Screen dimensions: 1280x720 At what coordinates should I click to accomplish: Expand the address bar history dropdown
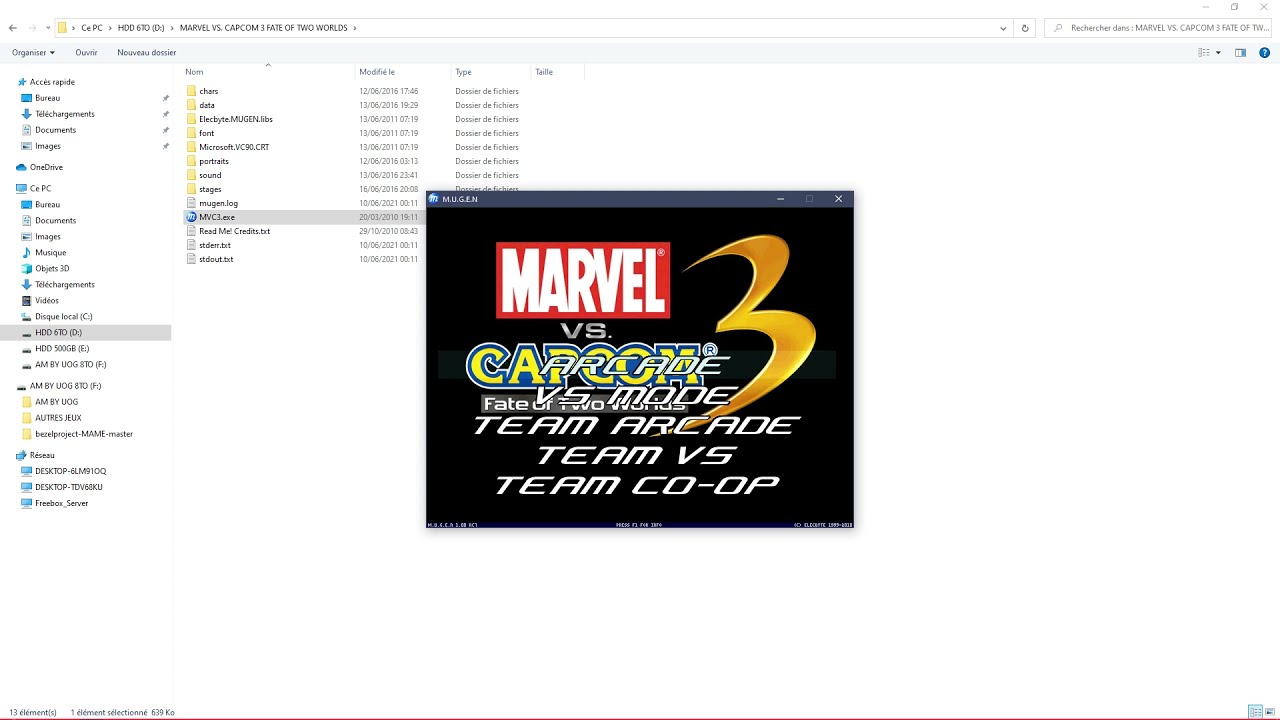pos(1004,28)
